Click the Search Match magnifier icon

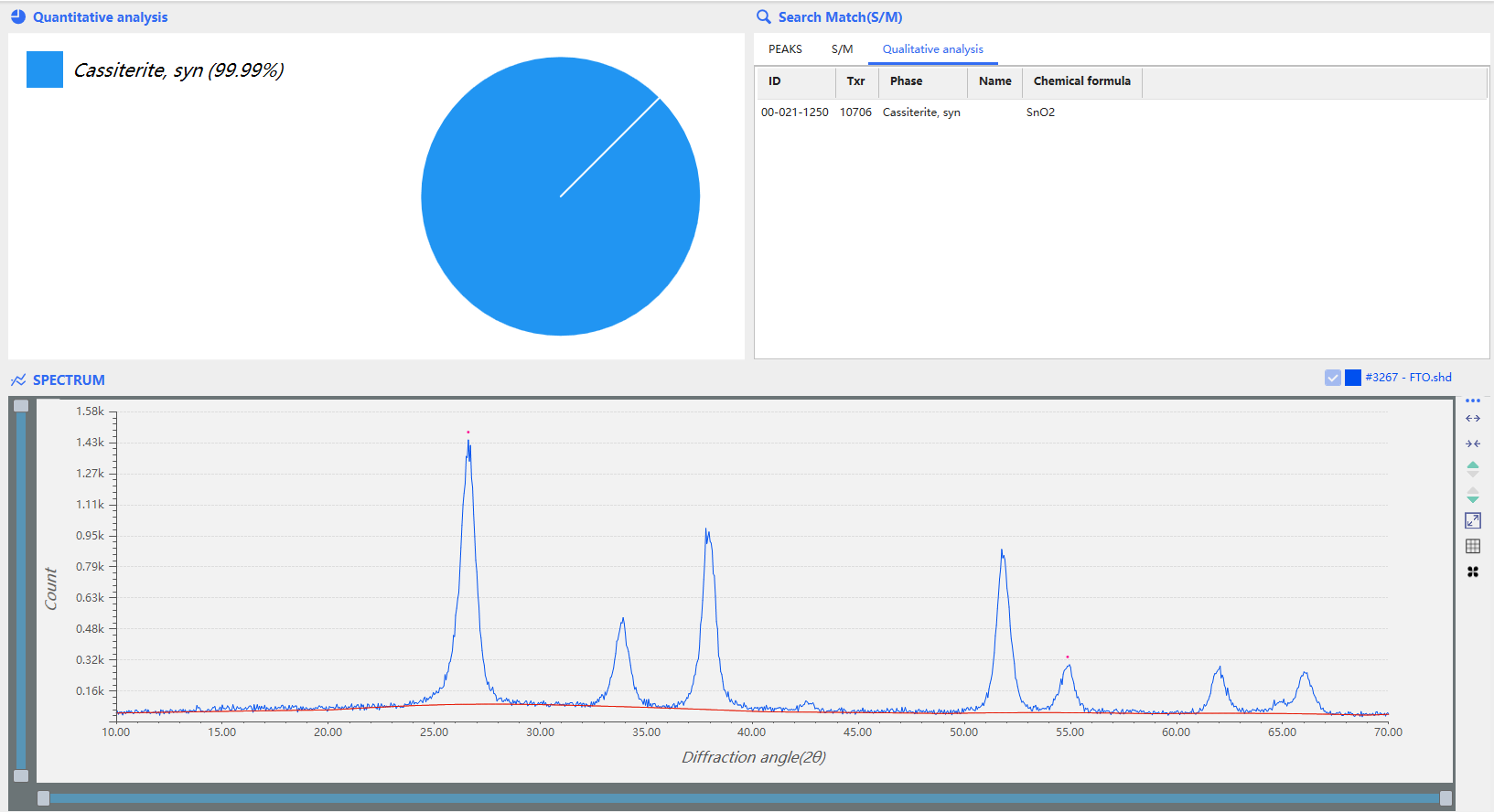click(x=763, y=16)
